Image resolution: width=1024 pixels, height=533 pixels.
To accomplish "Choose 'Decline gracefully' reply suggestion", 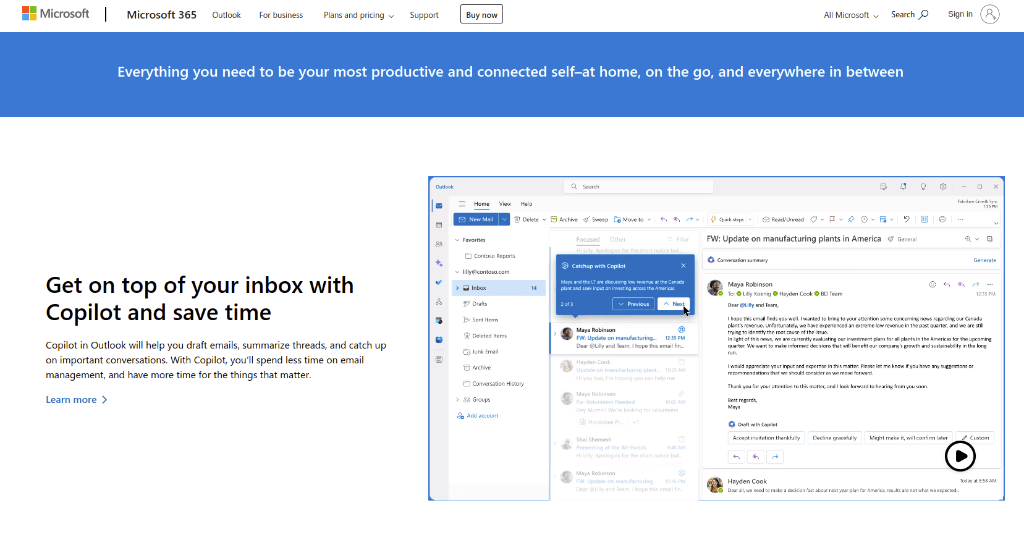I will (835, 438).
